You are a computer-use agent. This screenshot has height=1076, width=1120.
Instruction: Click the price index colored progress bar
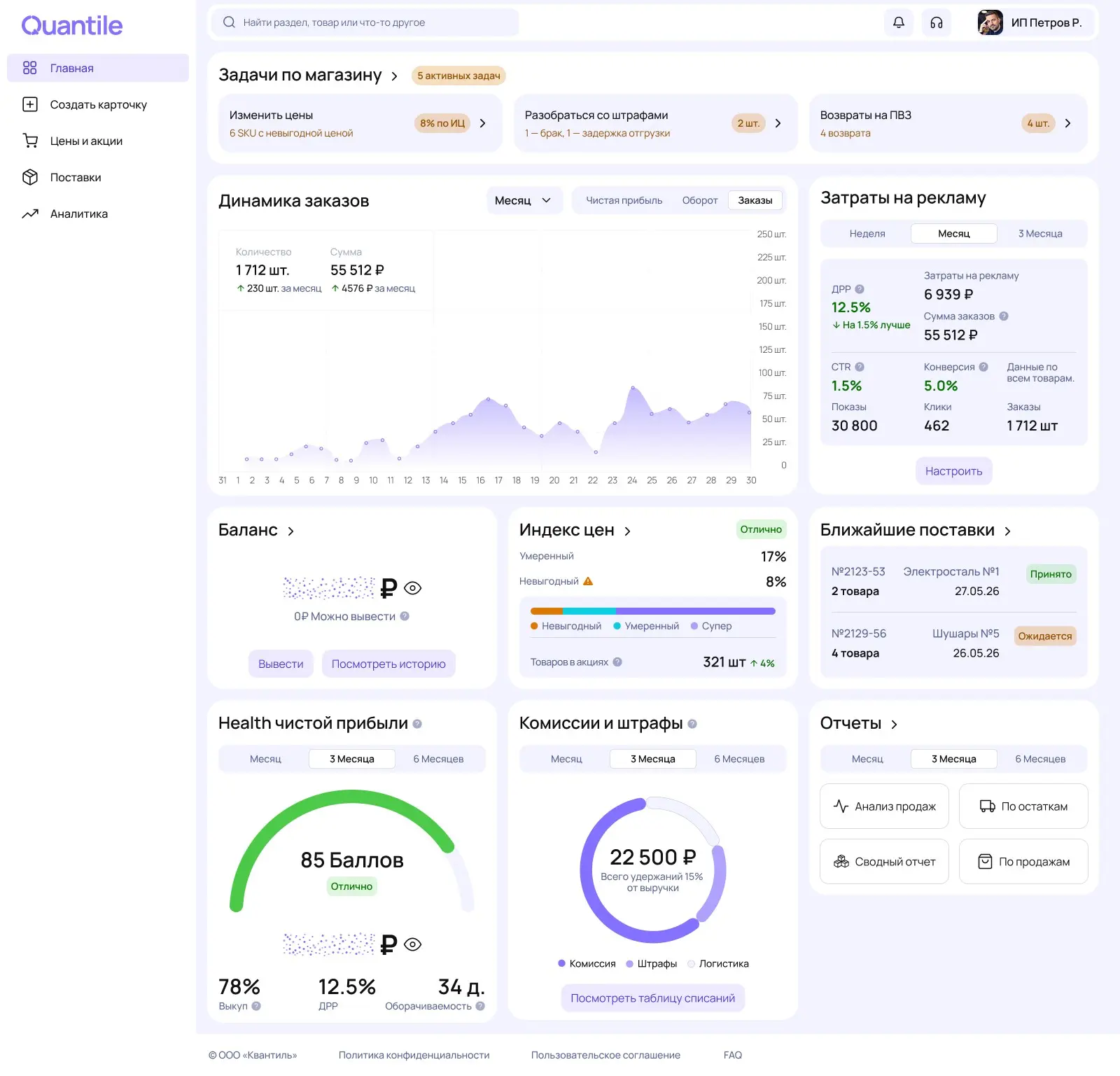tap(652, 611)
